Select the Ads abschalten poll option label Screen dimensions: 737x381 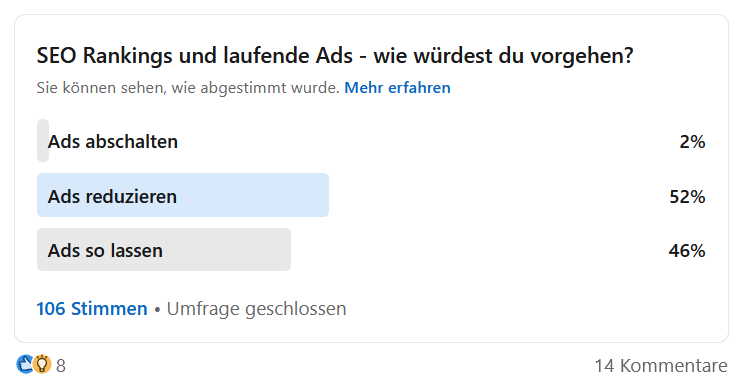point(113,141)
